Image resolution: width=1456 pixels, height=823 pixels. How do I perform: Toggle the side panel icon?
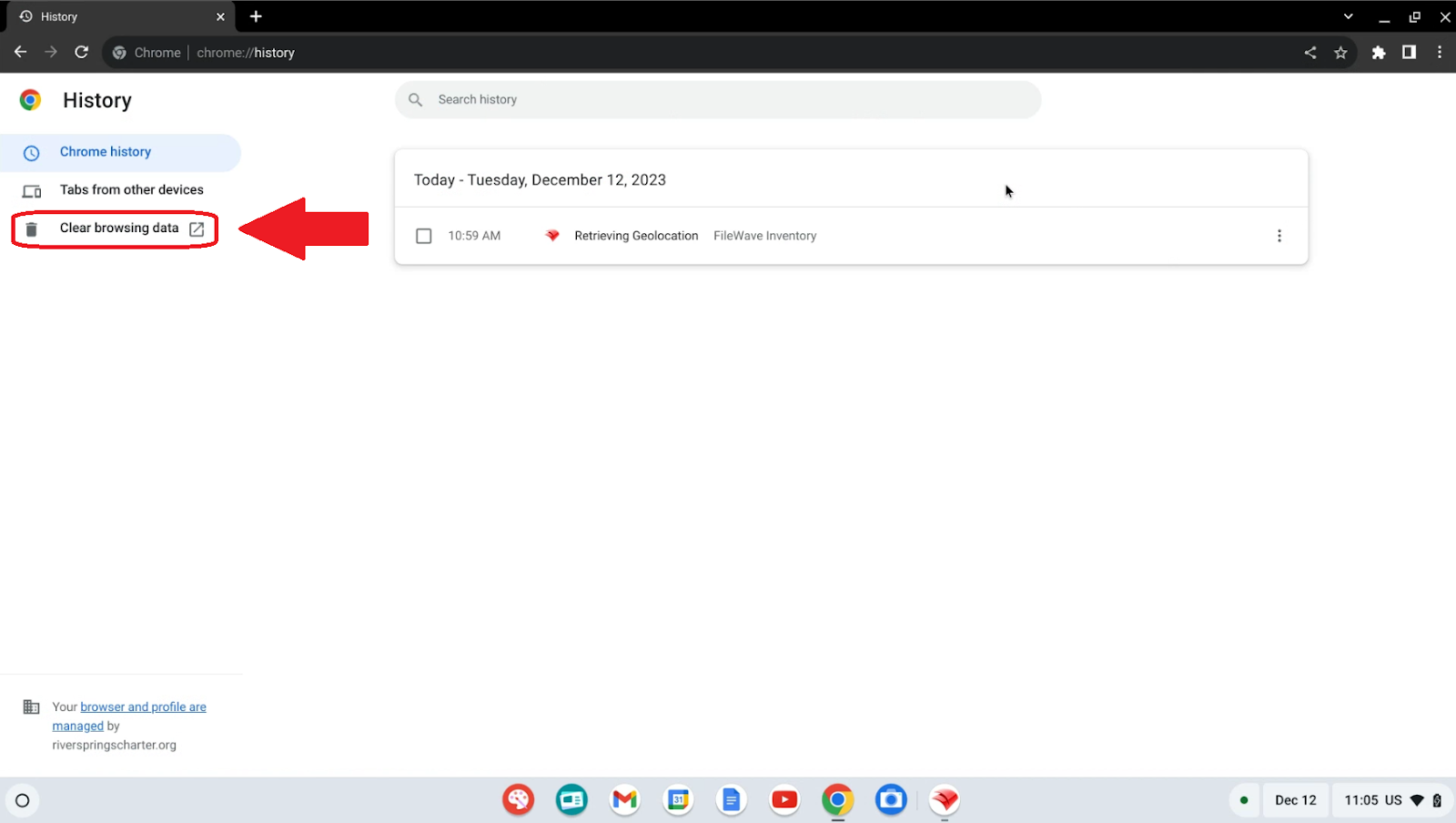[x=1409, y=53]
